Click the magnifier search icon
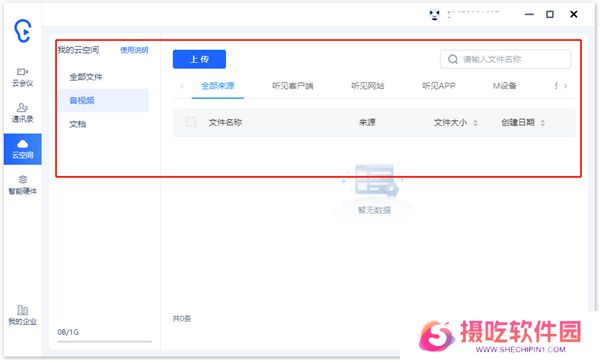600x361 pixels. pos(453,59)
